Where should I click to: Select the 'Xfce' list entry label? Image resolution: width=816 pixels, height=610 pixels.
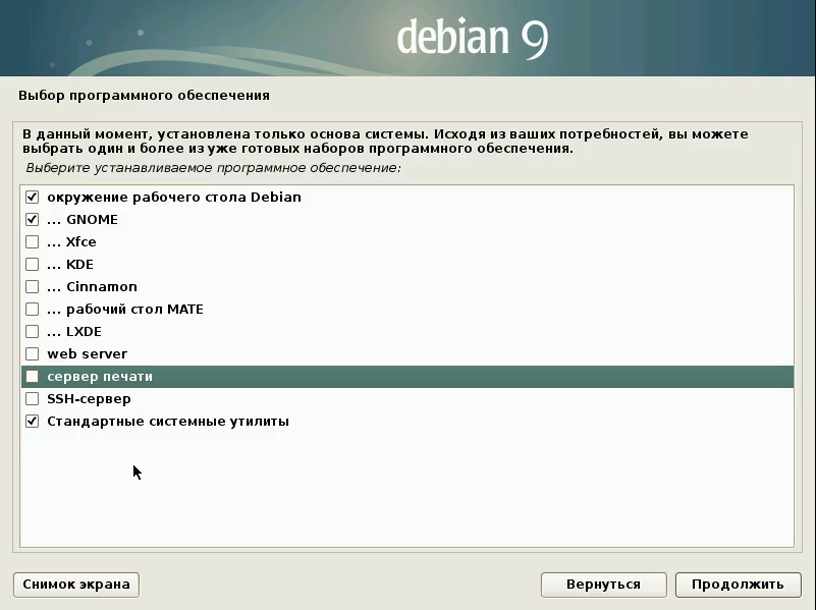[81, 242]
